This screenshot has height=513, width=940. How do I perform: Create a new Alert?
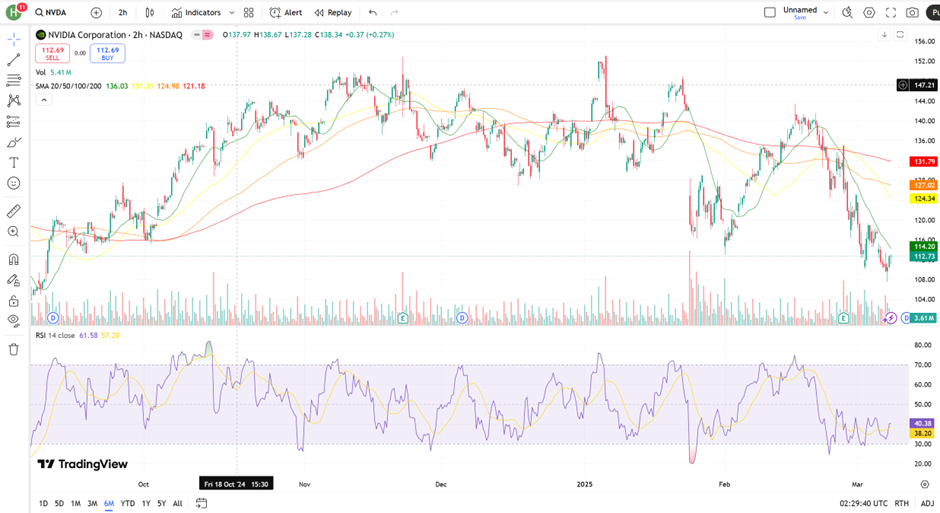[x=286, y=13]
